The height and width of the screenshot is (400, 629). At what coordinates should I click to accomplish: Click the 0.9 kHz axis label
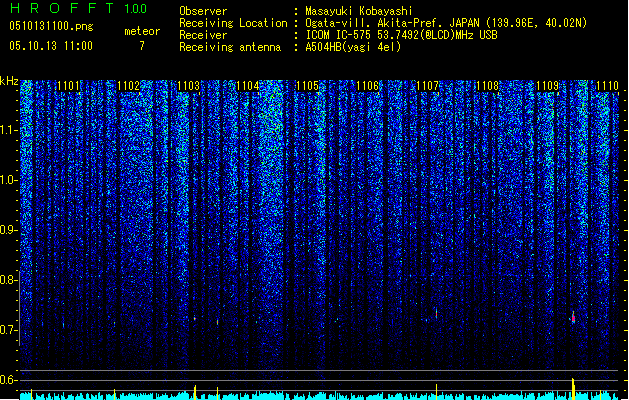pos(9,230)
